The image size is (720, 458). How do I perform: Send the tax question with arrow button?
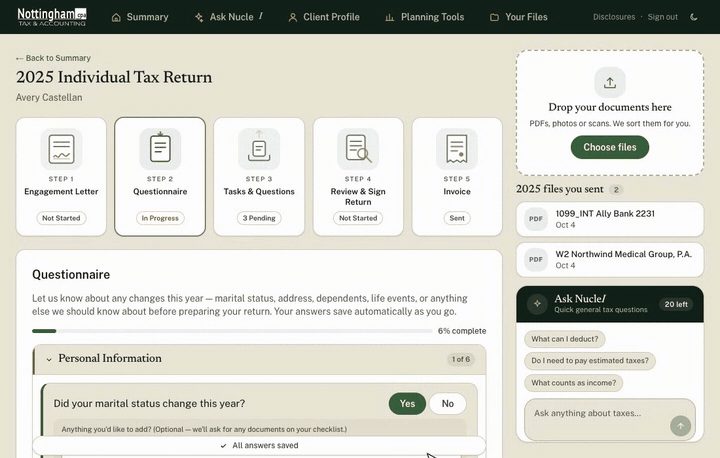pyautogui.click(x=681, y=426)
